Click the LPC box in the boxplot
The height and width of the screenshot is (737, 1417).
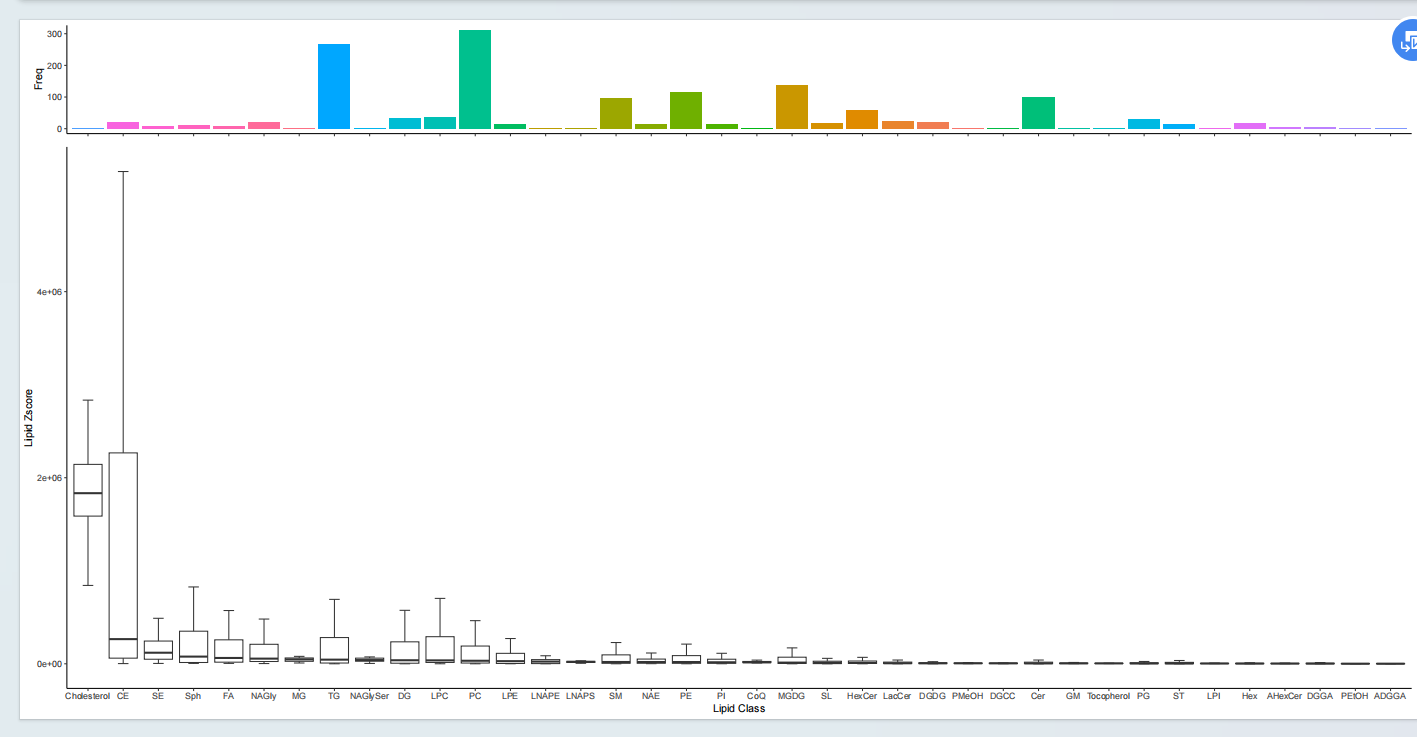(x=440, y=649)
